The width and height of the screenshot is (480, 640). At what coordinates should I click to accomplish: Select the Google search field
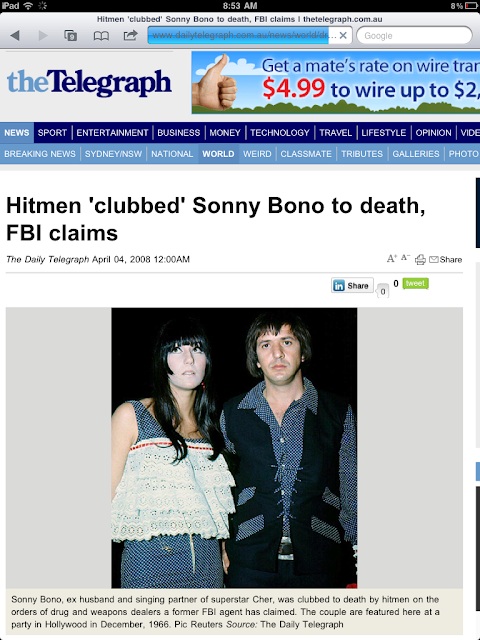point(414,36)
